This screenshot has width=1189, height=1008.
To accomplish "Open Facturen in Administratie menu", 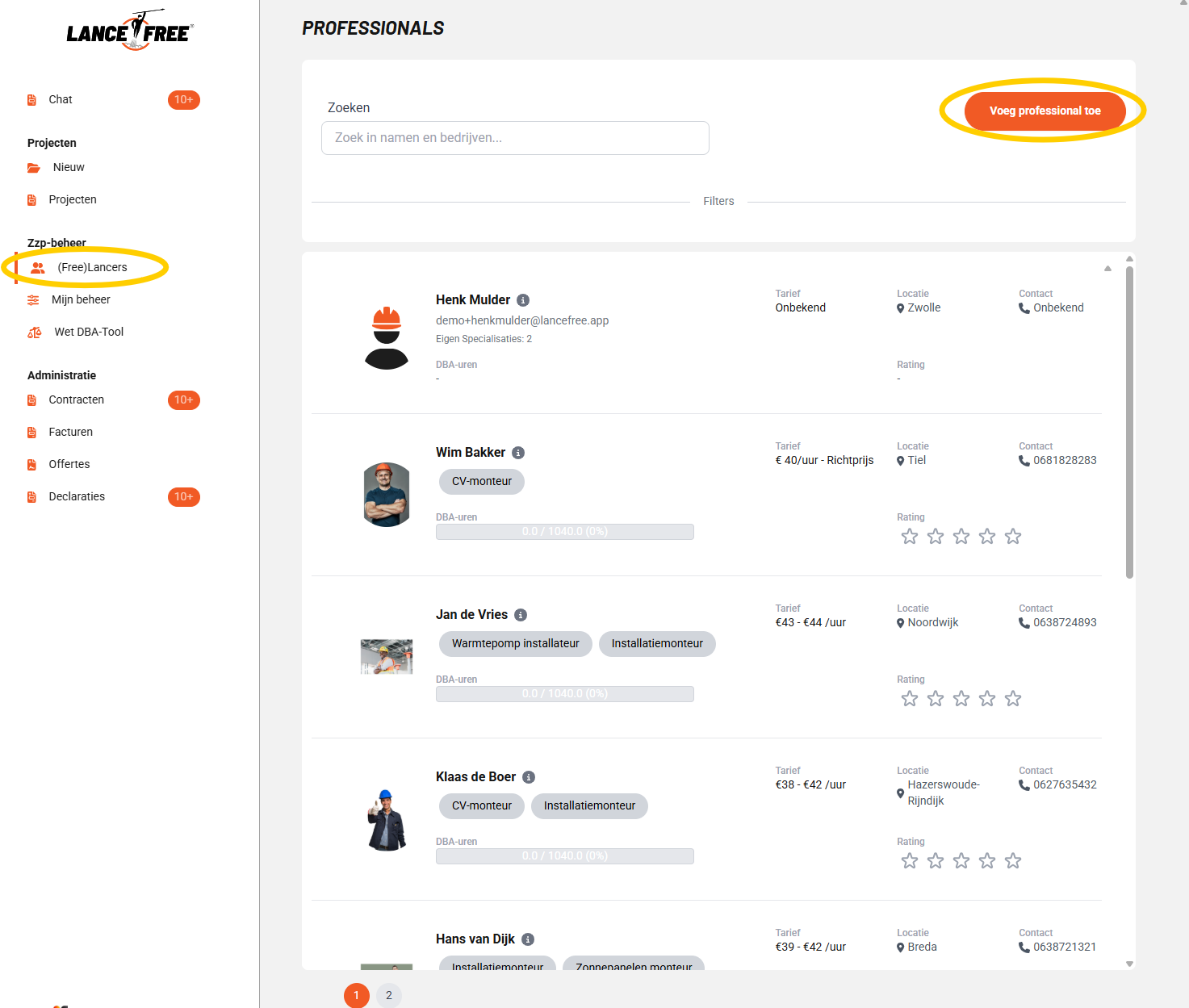I will point(70,433).
